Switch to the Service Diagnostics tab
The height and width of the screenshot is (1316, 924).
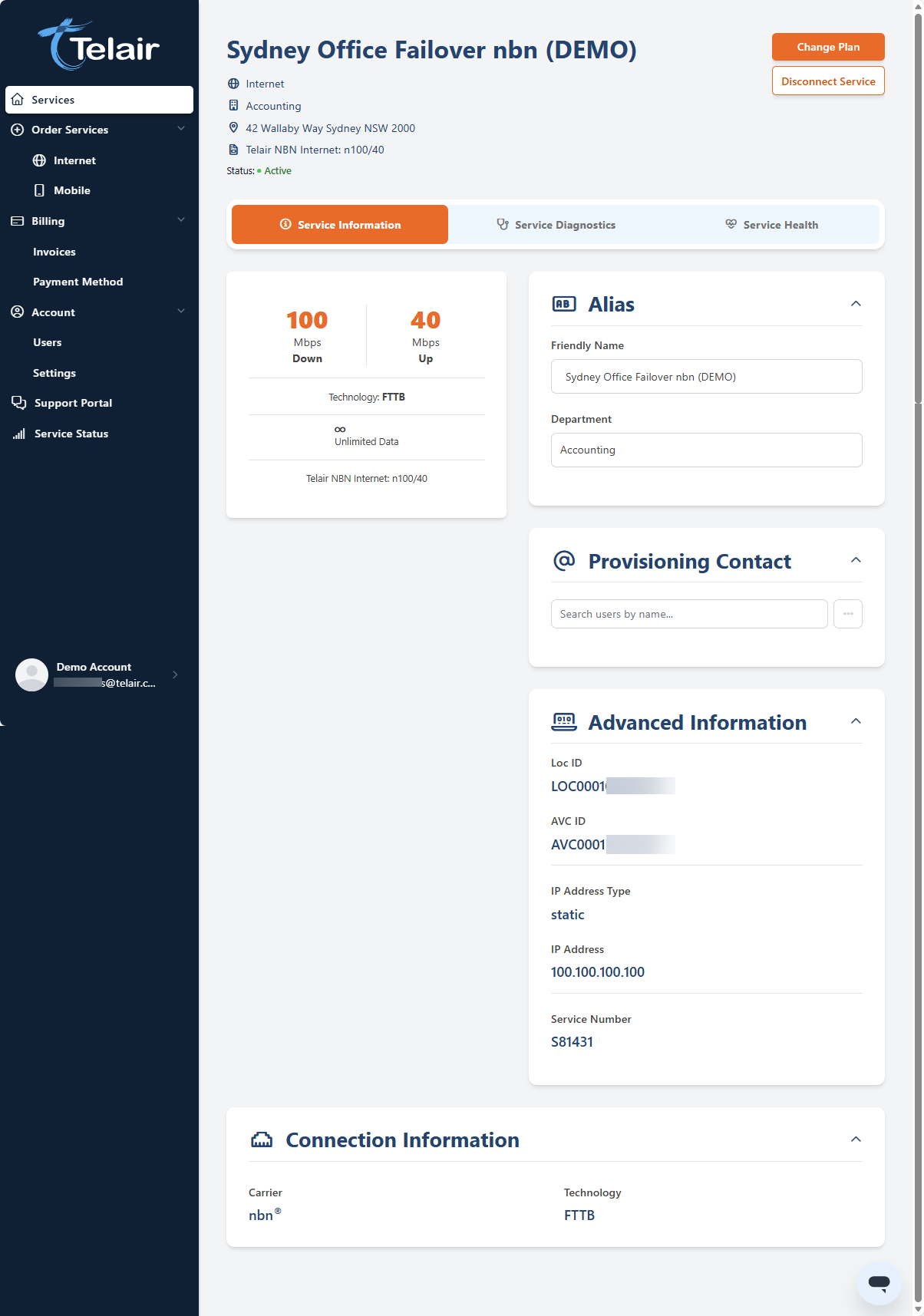pyautogui.click(x=556, y=225)
